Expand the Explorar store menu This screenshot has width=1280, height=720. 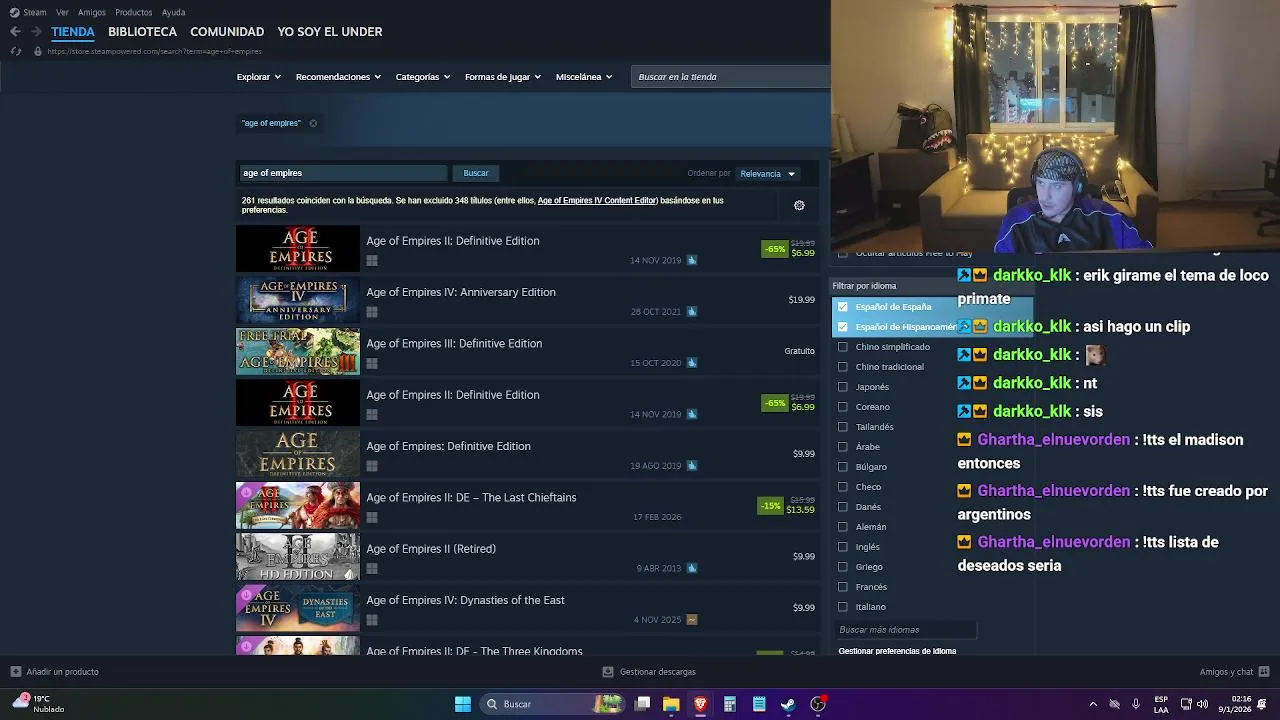258,77
